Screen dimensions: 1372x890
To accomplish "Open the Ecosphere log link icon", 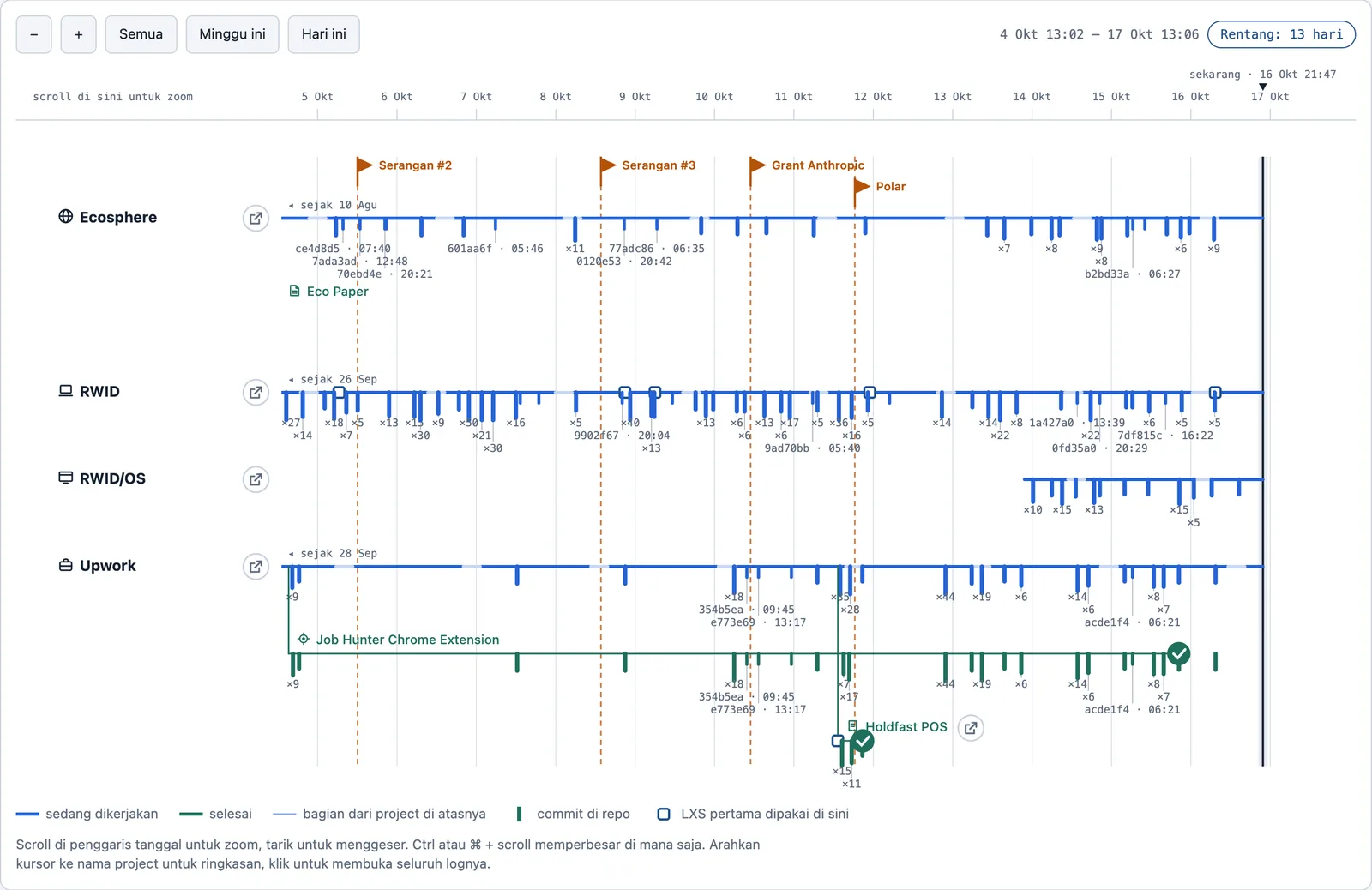I will click(x=256, y=219).
